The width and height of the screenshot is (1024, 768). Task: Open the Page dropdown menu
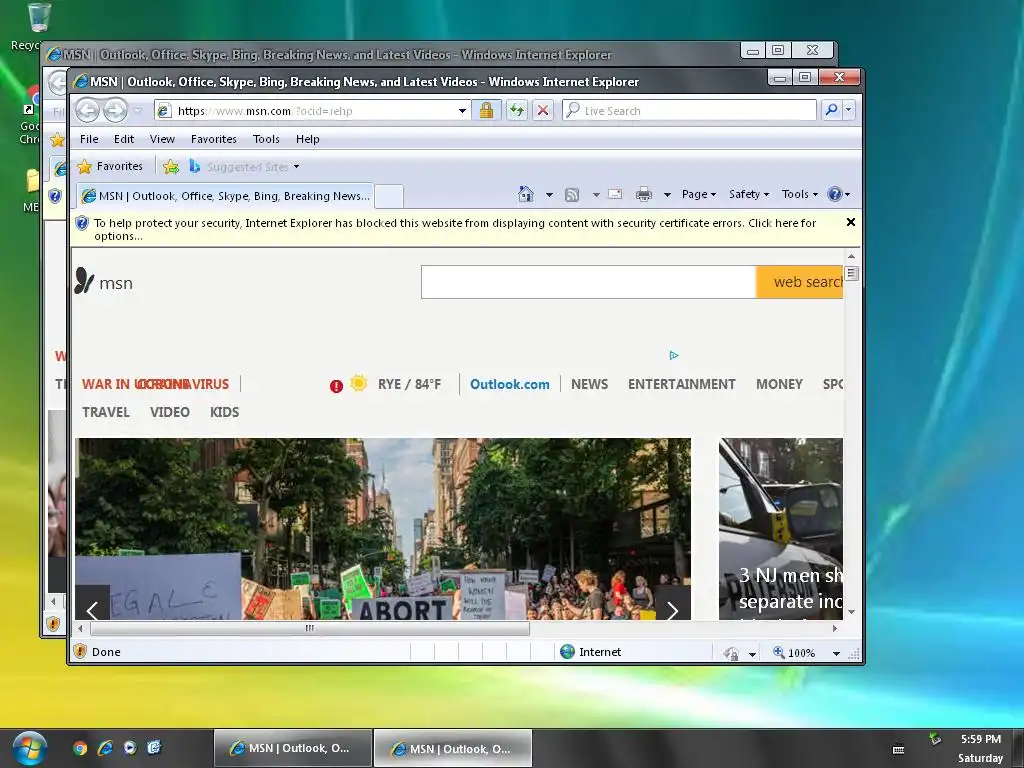(699, 194)
